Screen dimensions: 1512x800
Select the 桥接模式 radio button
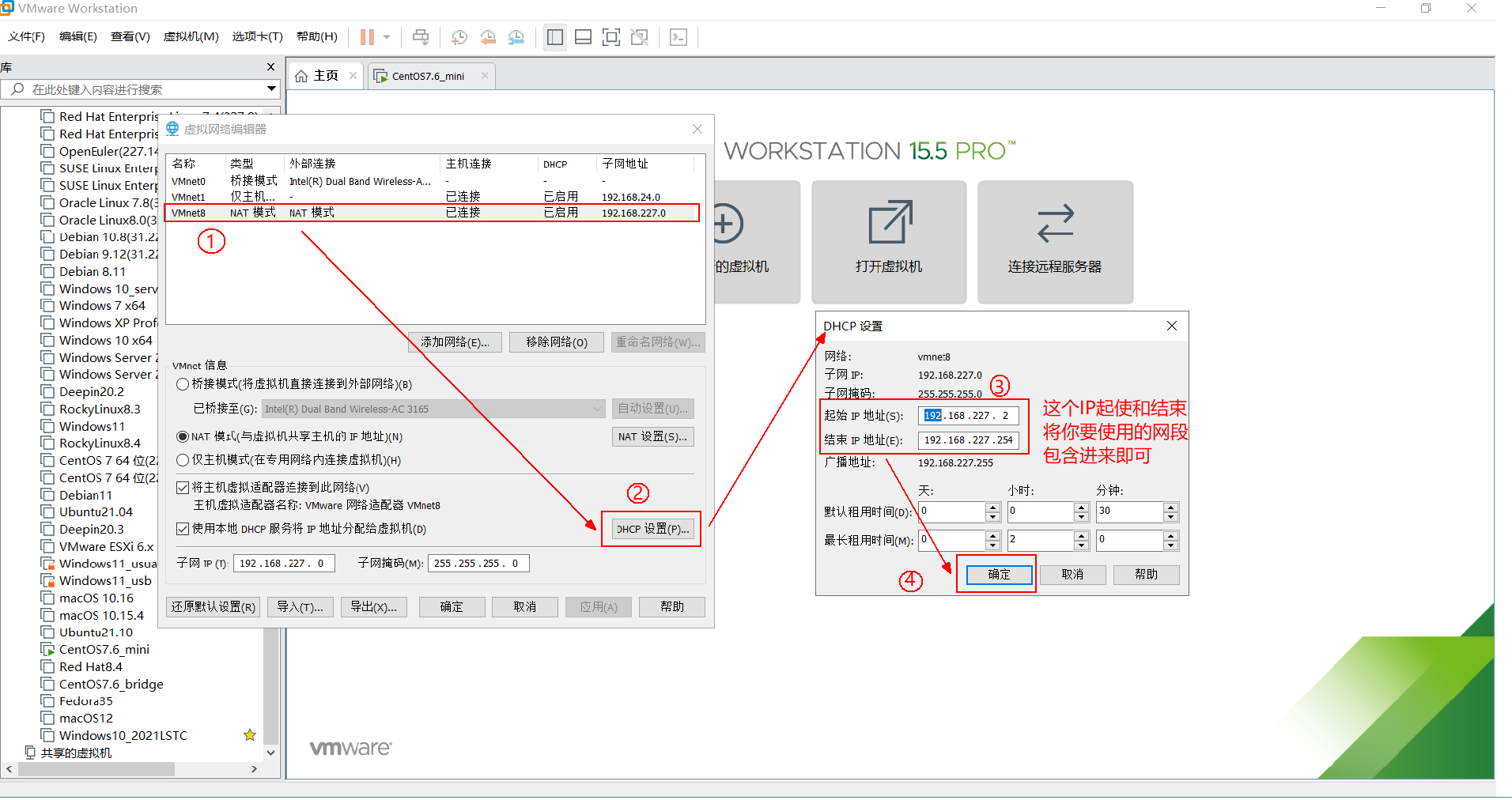click(x=183, y=384)
